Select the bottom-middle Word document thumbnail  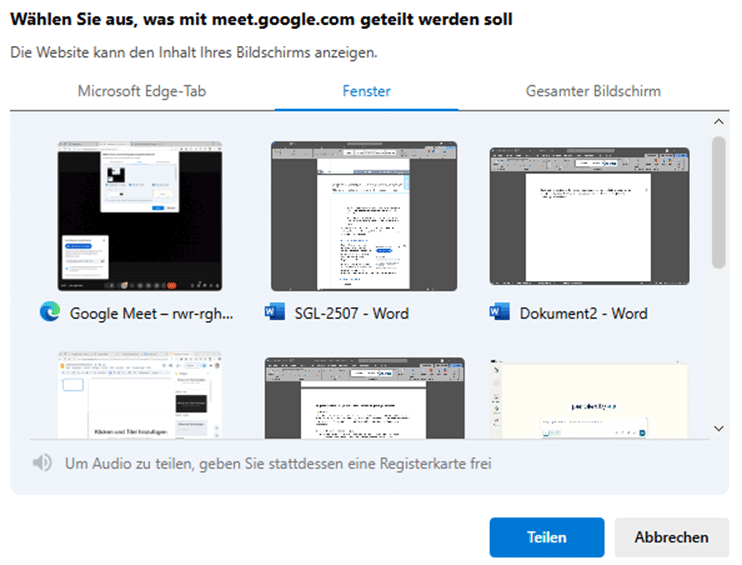tap(364, 398)
